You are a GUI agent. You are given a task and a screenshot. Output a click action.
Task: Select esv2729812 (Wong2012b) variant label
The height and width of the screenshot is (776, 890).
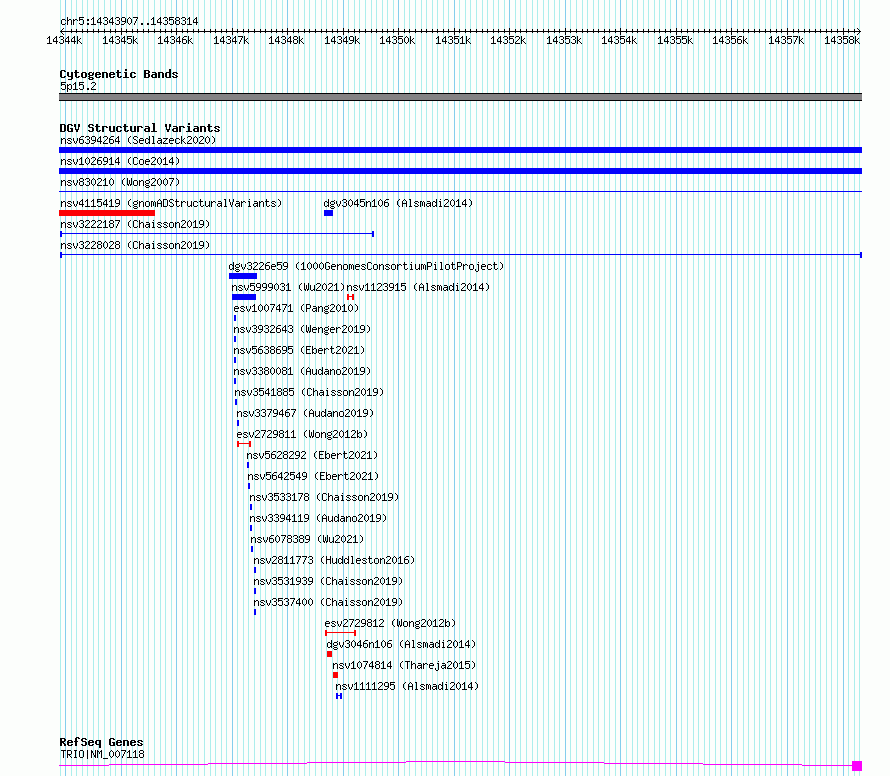point(391,623)
